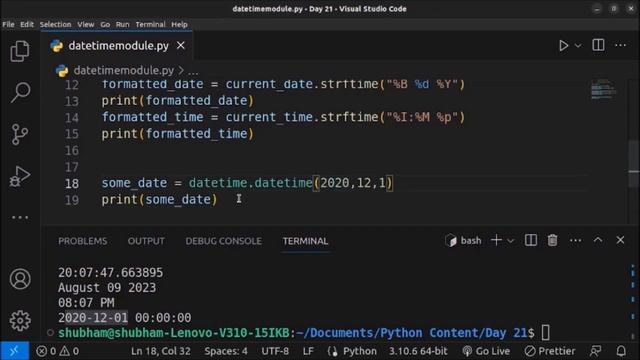Show additional views ellipsis in activity bar
Image resolution: width=640 pixels, height=360 pixels.
coord(20,217)
